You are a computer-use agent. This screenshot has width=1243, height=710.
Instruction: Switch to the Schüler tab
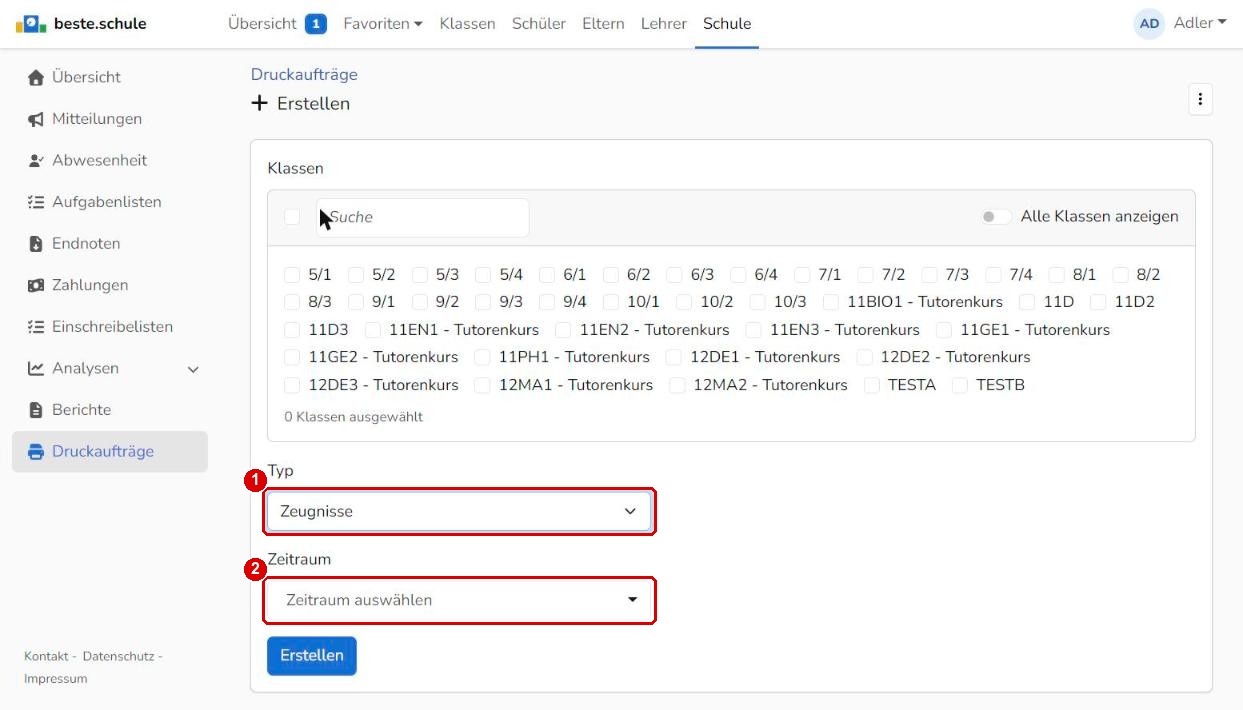tap(539, 24)
